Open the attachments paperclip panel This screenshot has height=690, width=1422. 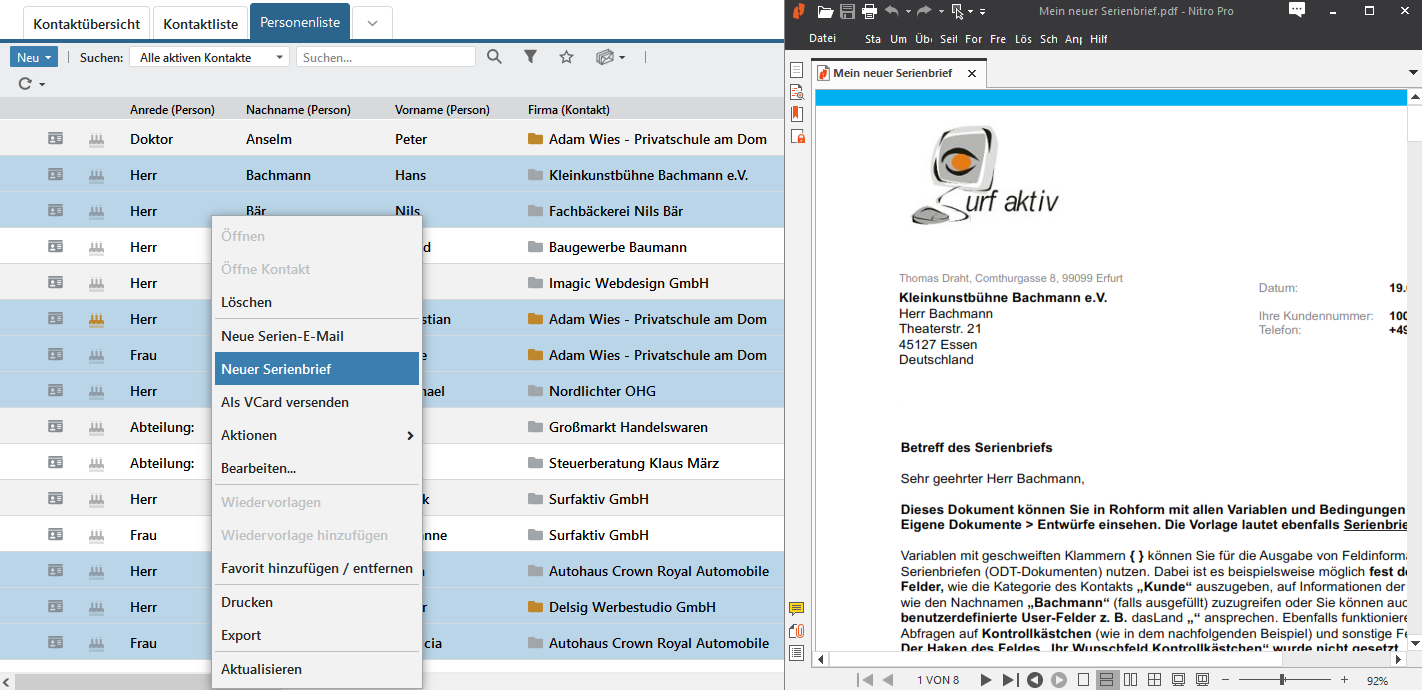tap(797, 631)
